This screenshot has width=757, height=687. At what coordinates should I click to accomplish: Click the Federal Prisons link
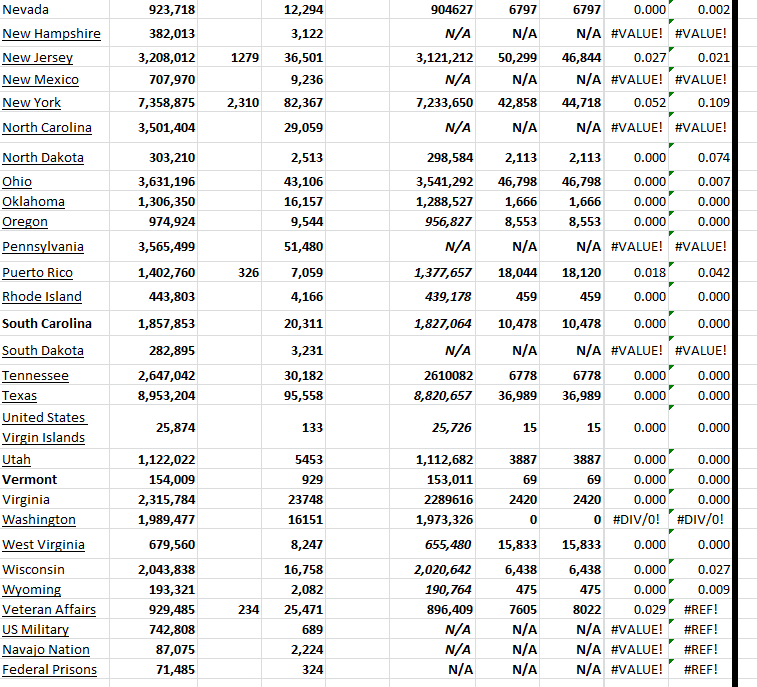tap(49, 670)
